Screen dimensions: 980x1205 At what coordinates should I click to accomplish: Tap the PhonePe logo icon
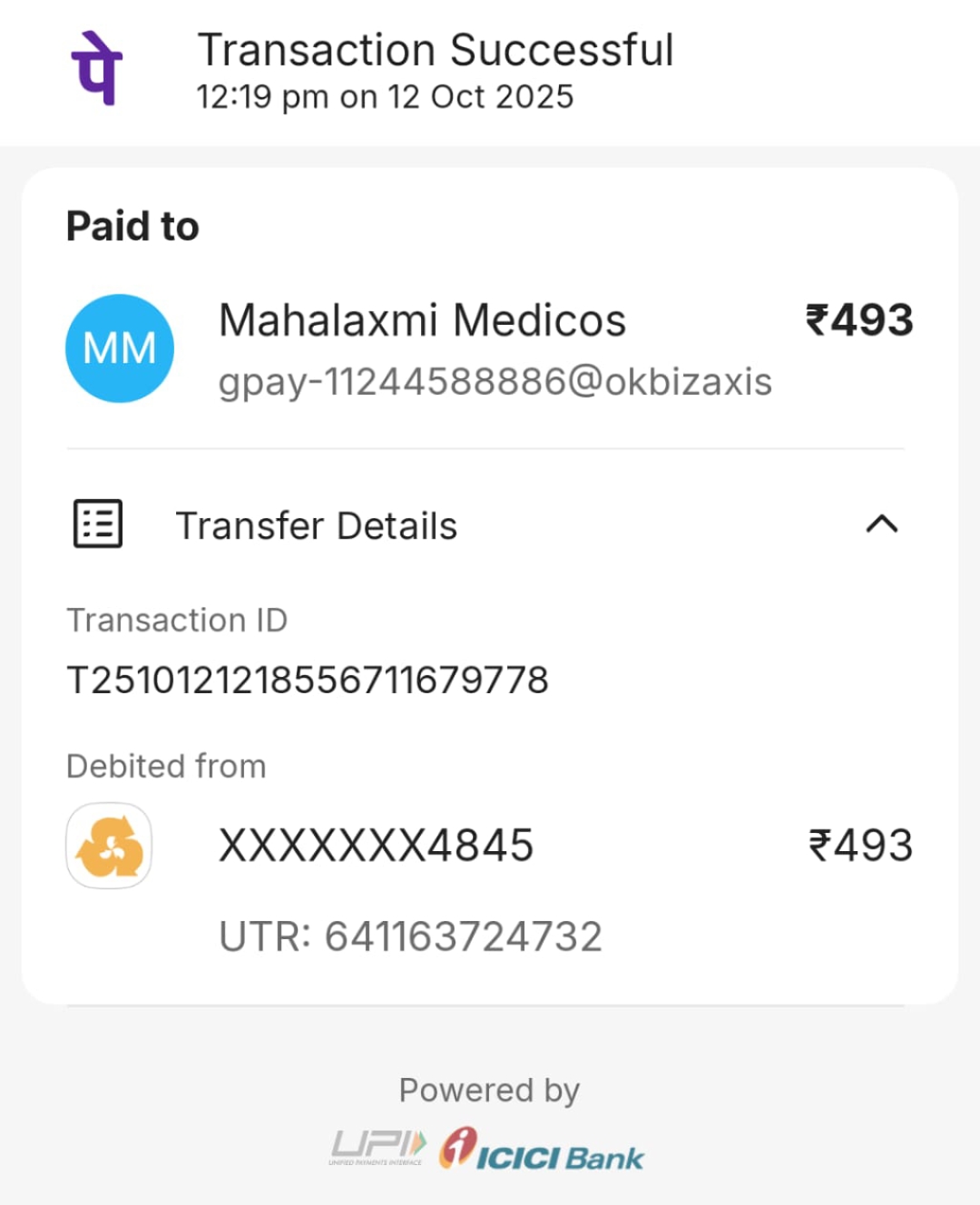(96, 68)
